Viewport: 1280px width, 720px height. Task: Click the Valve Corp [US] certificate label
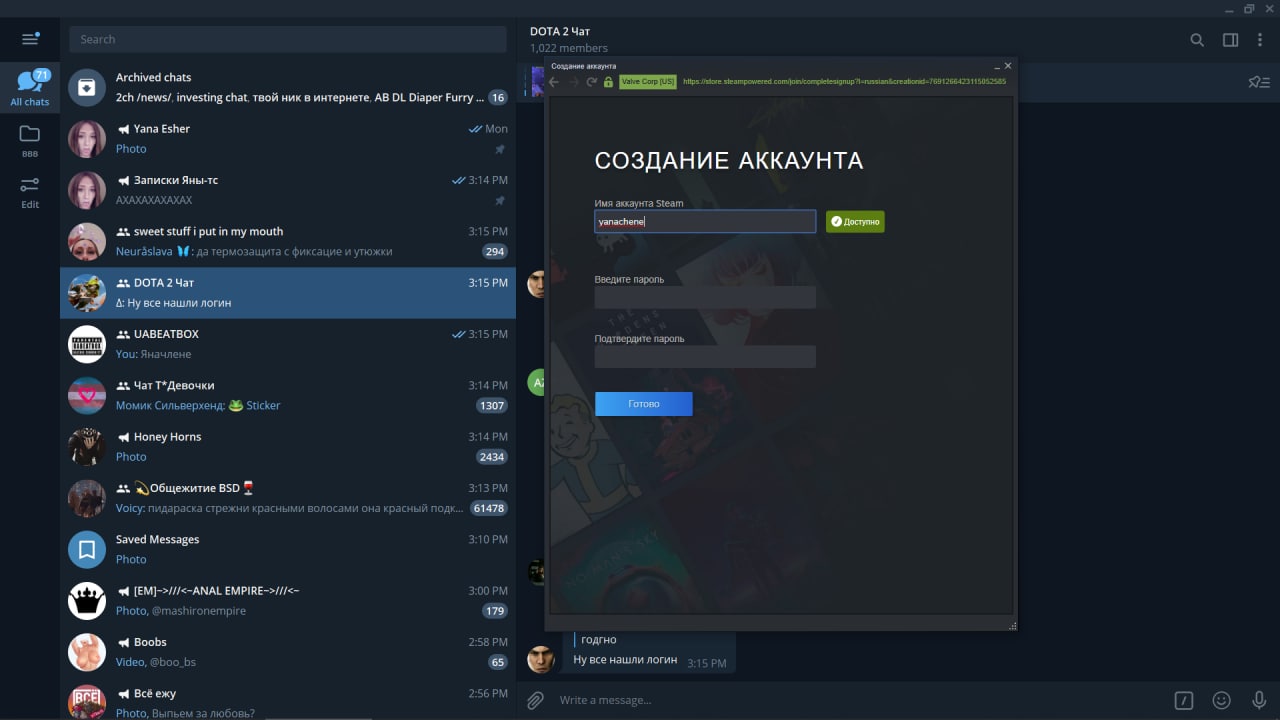pyautogui.click(x=648, y=82)
